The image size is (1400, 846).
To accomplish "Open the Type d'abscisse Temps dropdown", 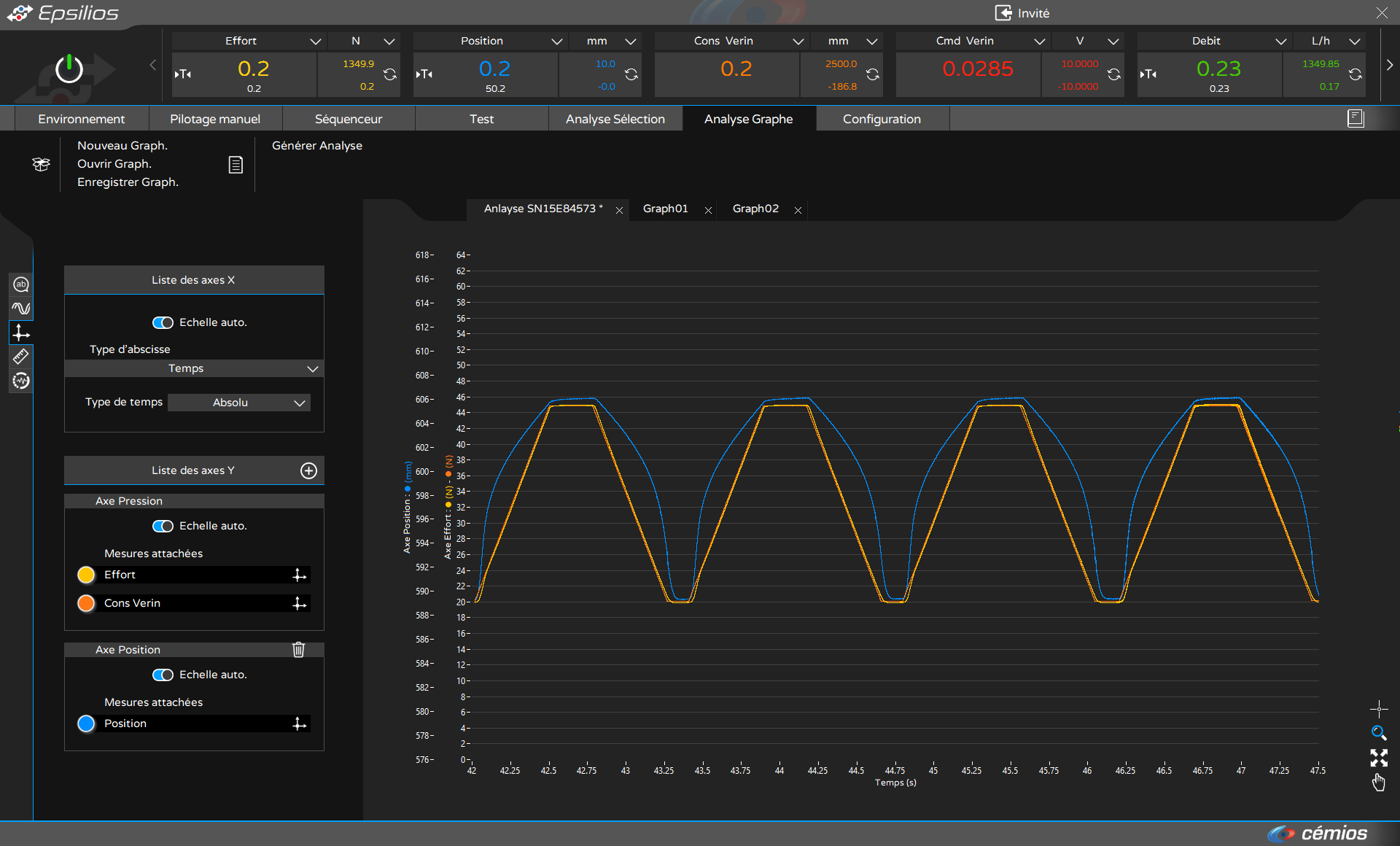I will point(193,368).
